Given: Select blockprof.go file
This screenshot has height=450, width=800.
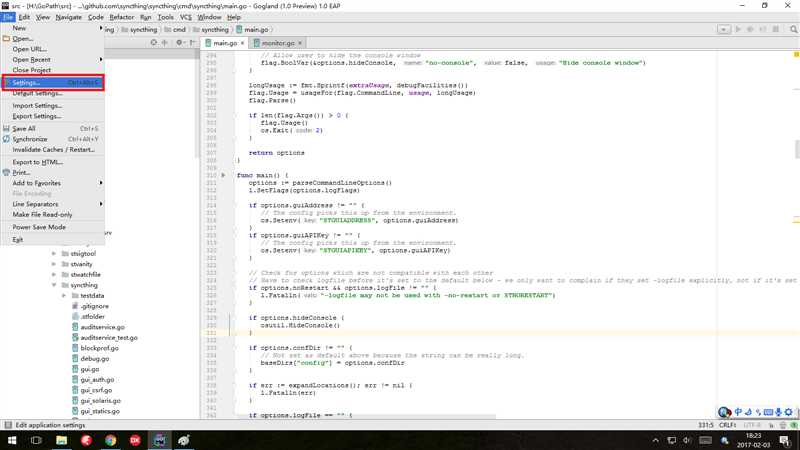Looking at the screenshot, I should pos(99,348).
